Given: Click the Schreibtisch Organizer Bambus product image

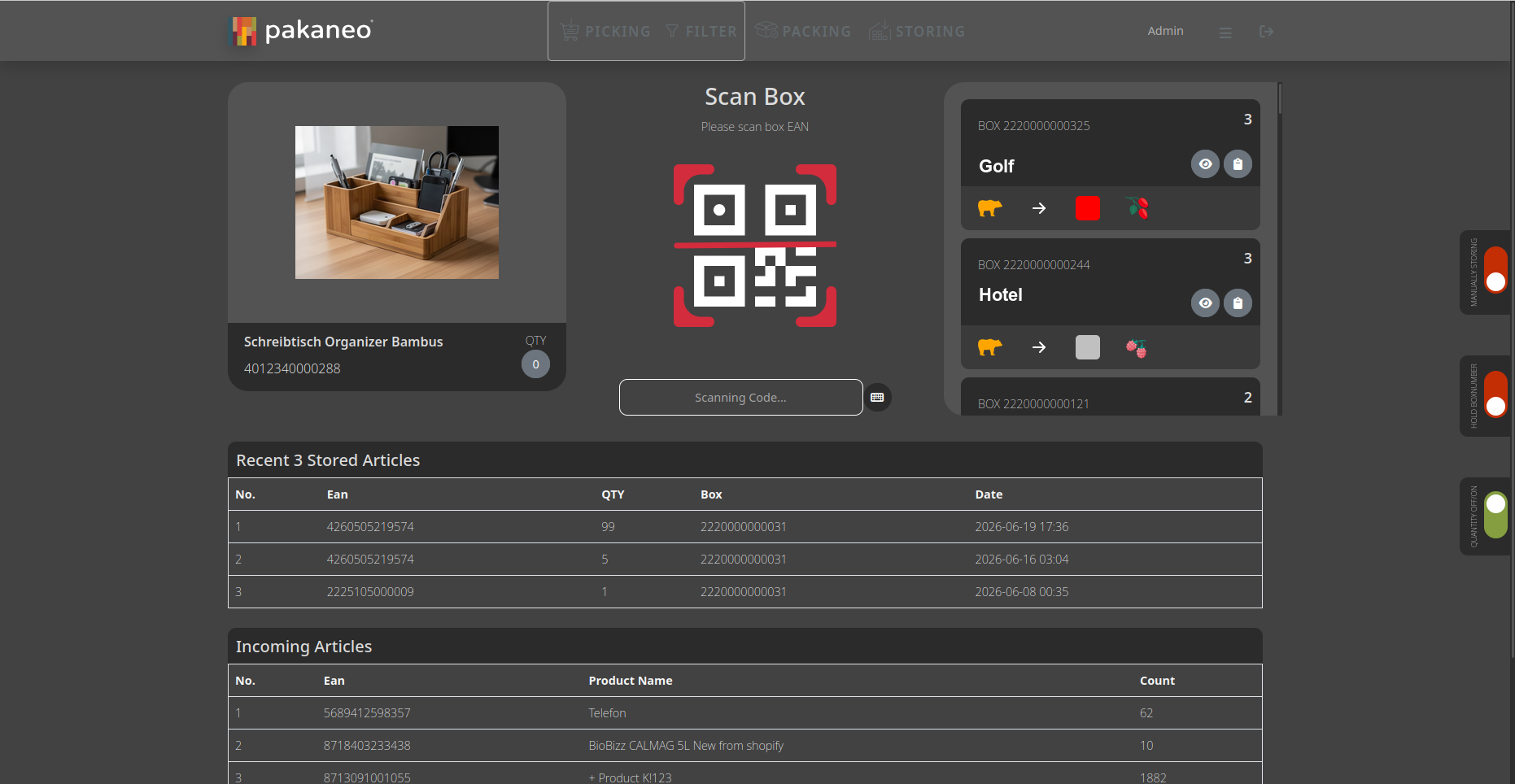Looking at the screenshot, I should coord(397,203).
